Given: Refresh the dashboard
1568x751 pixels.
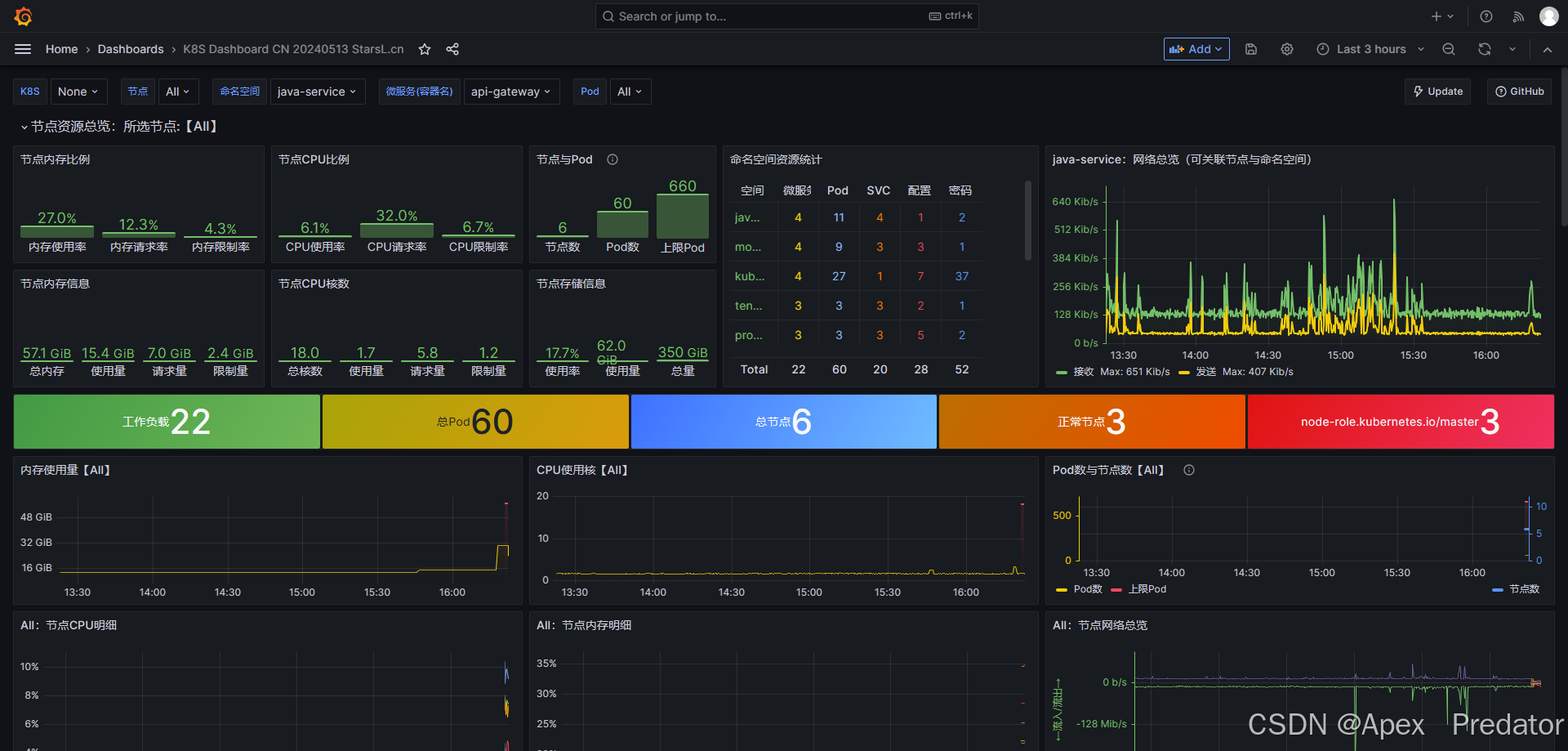Looking at the screenshot, I should 1485,49.
